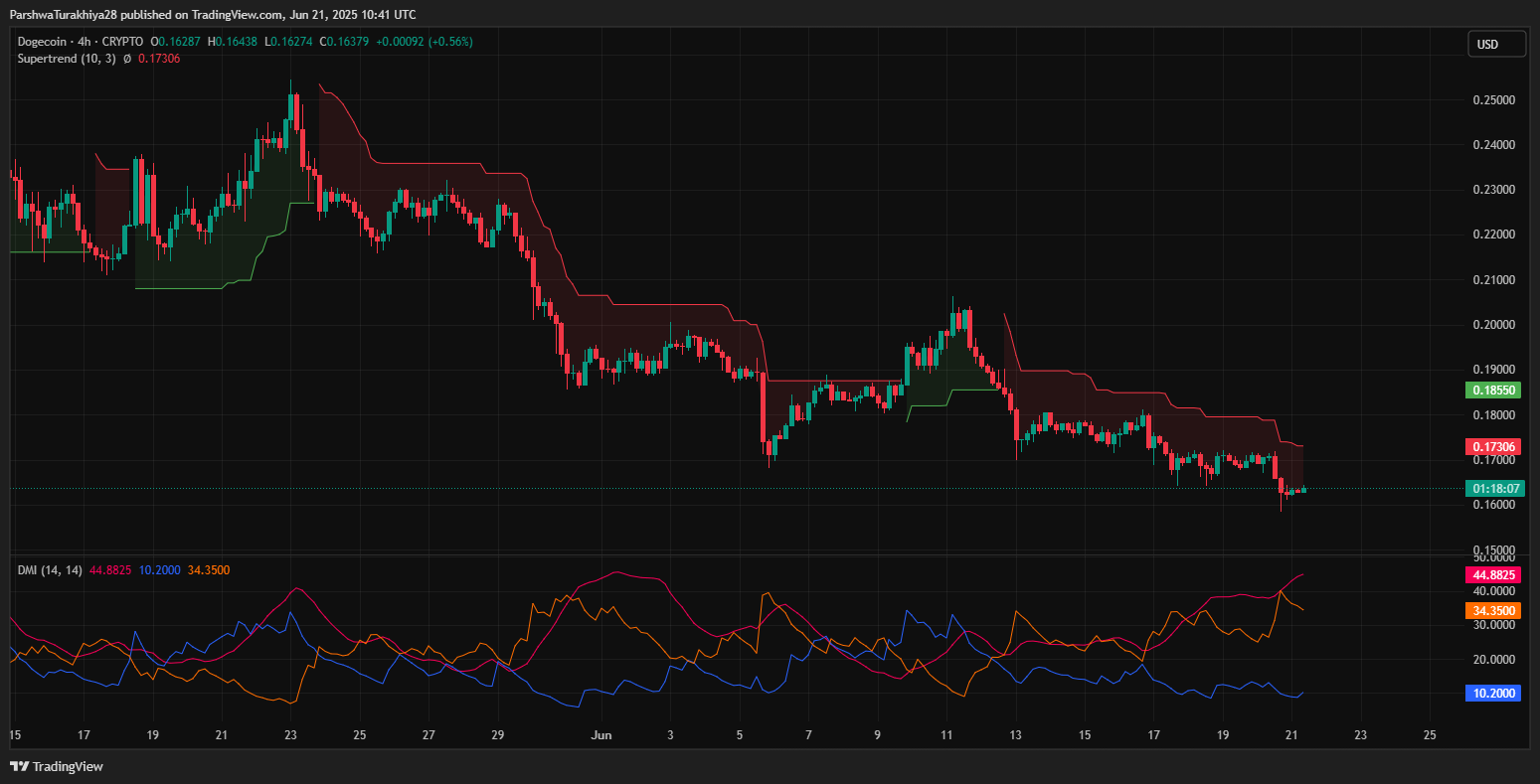
Task: Click the blue 10.2000 DMI value tag
Action: click(1494, 693)
